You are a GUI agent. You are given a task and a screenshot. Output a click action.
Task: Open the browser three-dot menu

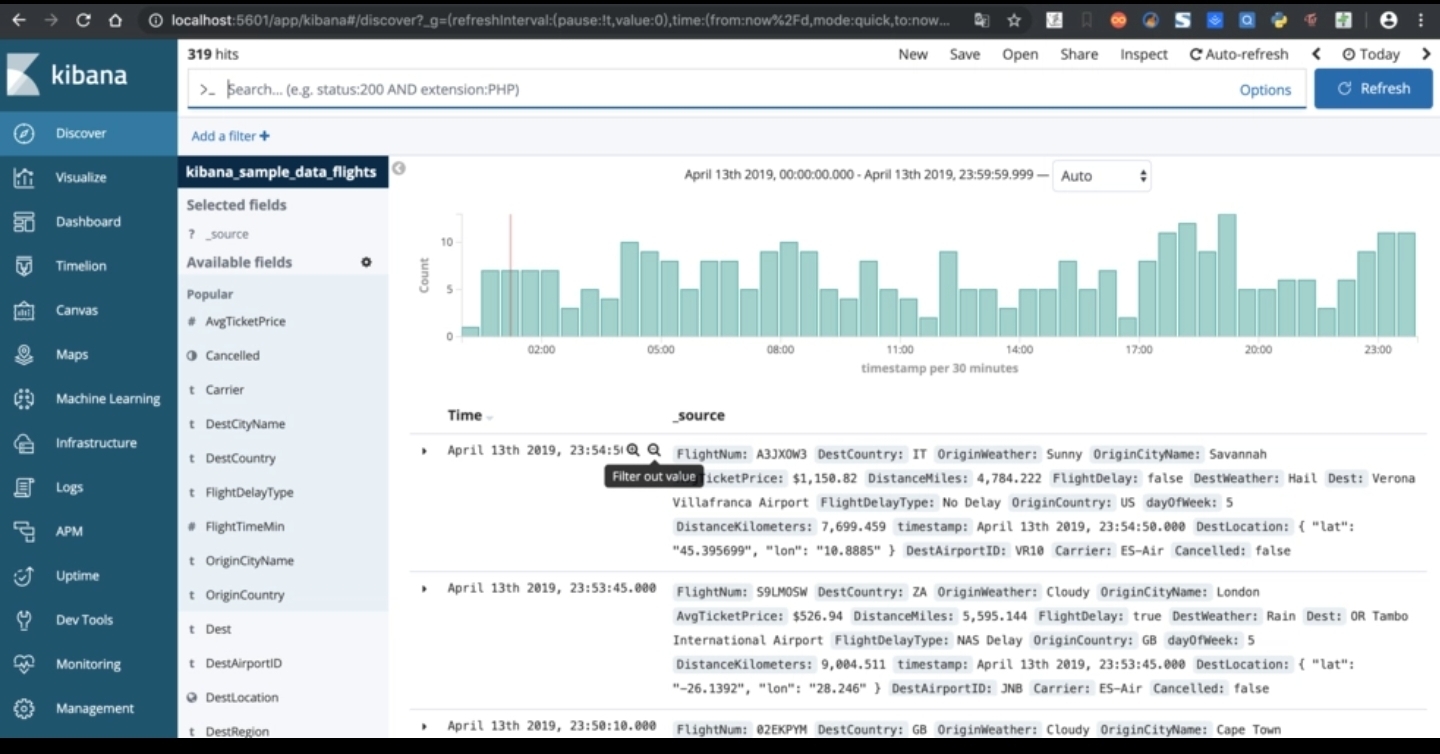pos(1421,20)
